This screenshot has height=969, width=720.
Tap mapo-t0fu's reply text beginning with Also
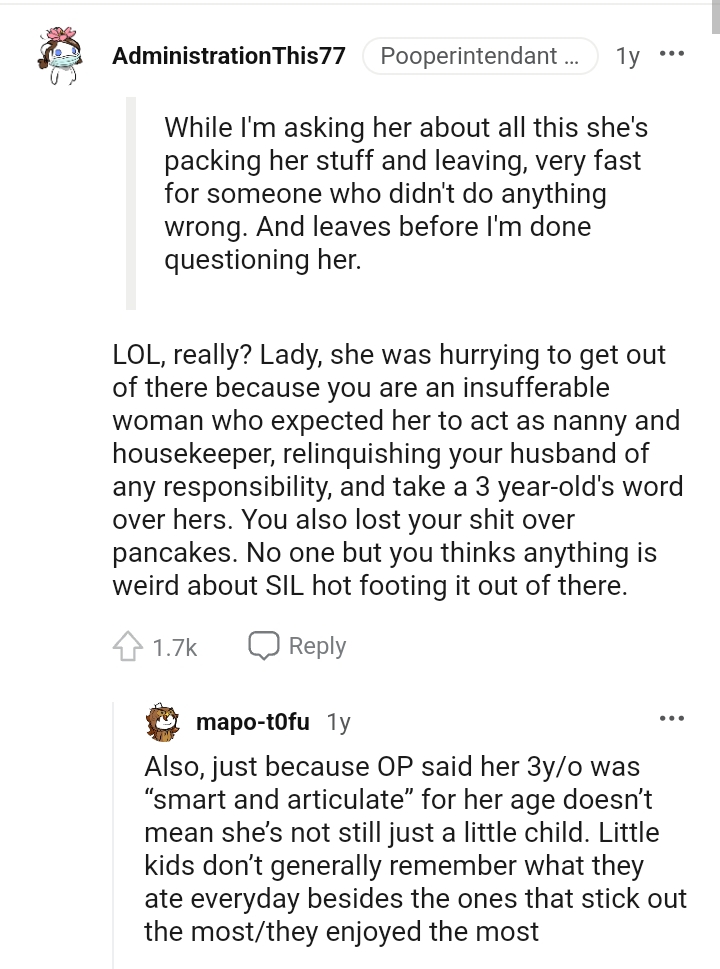[x=415, y=849]
